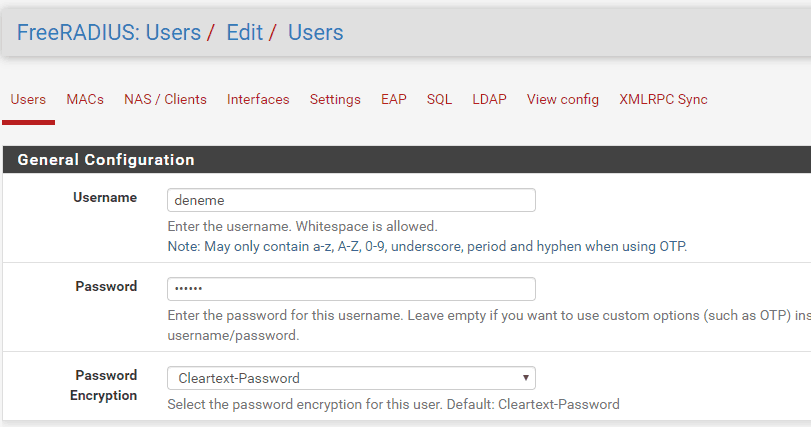Click the FreeRADIUS: Users breadcrumb link
This screenshot has height=427, width=811.
click(x=109, y=33)
